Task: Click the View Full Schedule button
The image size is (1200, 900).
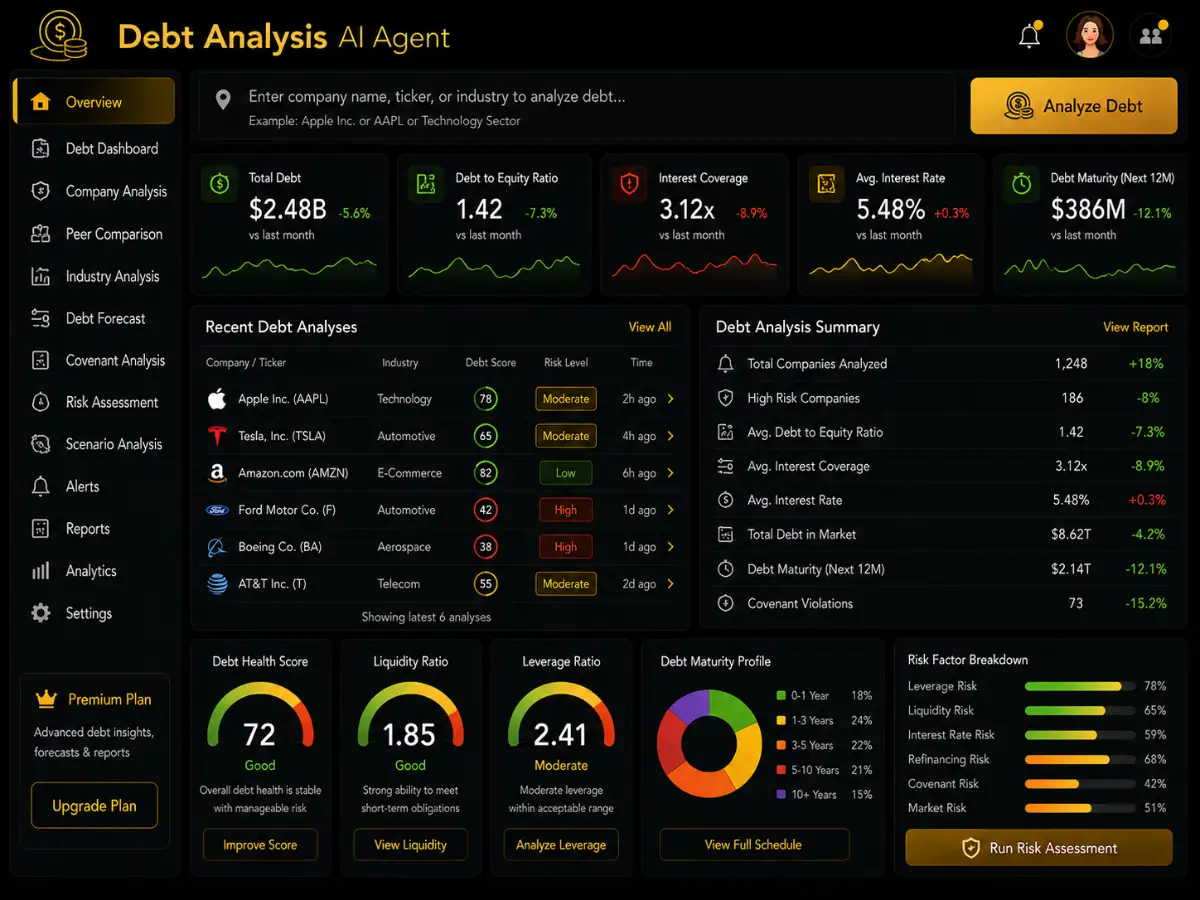Action: (x=753, y=845)
